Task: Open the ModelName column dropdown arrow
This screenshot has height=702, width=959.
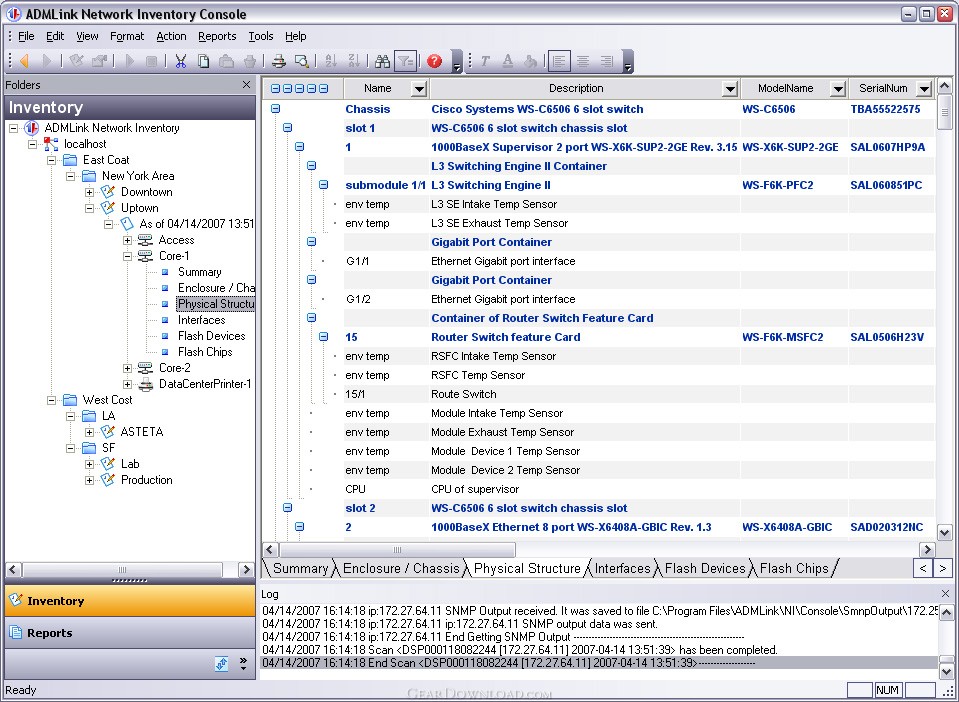Action: click(839, 89)
